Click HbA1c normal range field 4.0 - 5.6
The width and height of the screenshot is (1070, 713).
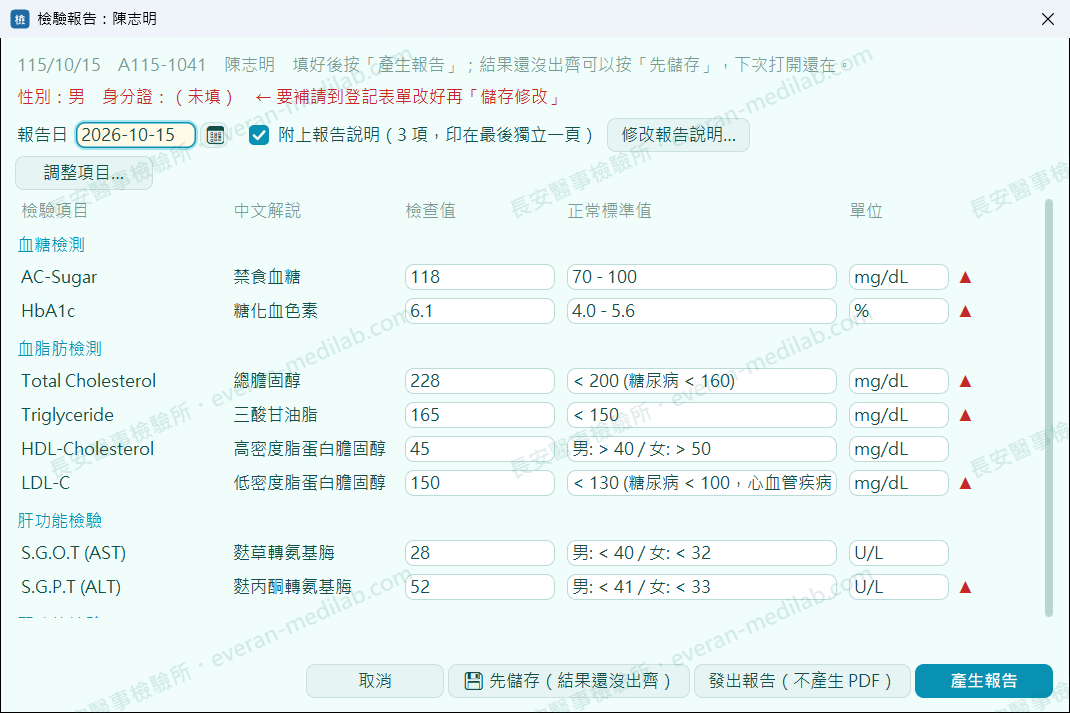click(x=702, y=311)
